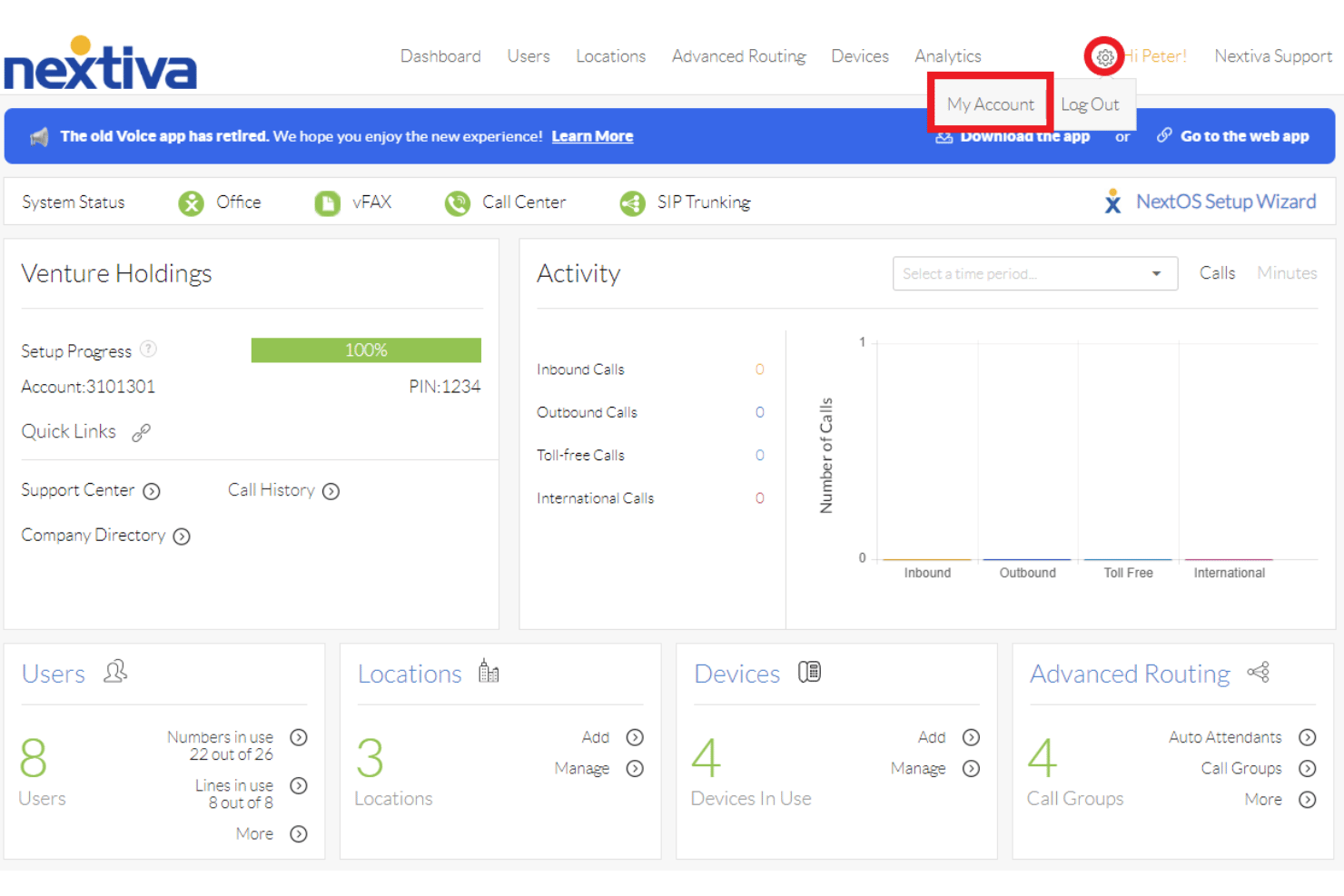
Task: Open the Locations nav menu
Action: point(610,56)
